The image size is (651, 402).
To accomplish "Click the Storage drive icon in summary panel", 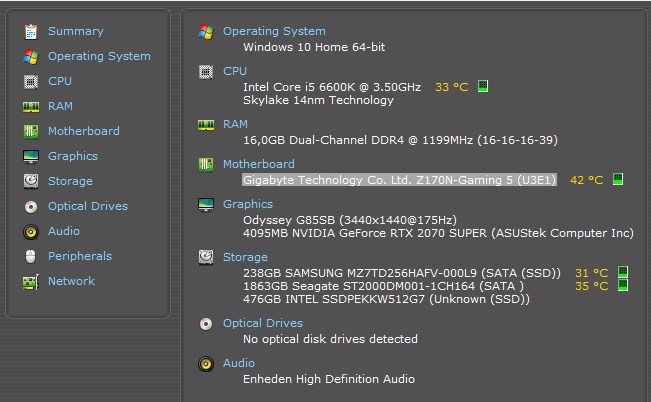I will click(206, 257).
